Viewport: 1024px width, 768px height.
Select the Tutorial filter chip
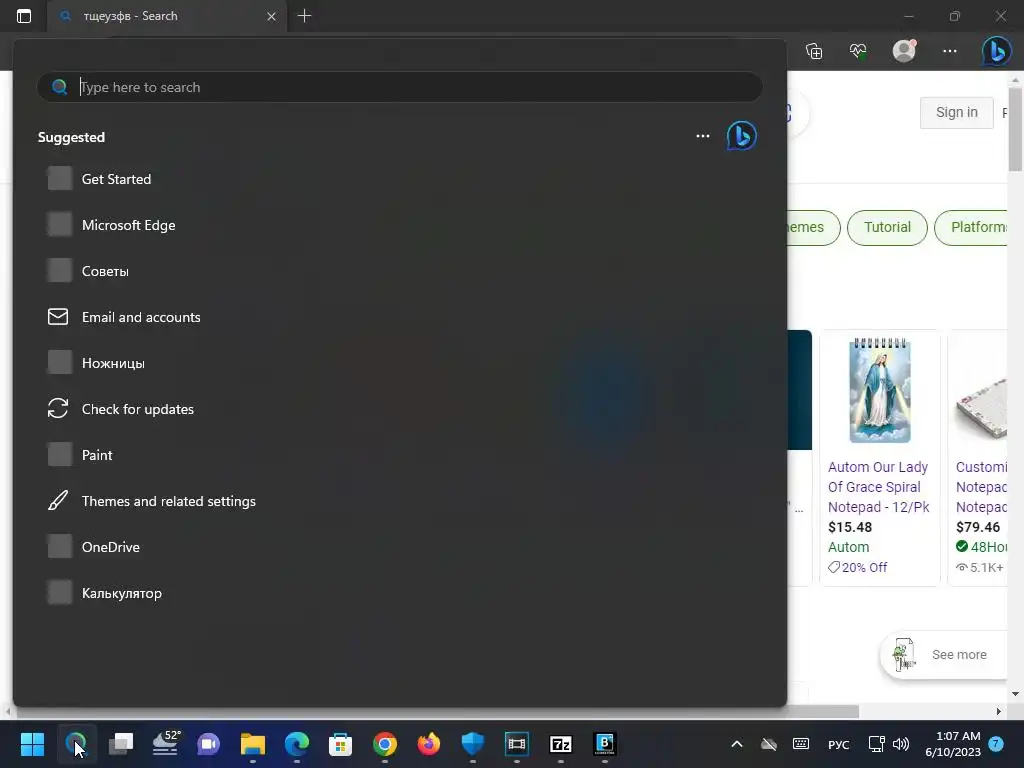pos(887,227)
